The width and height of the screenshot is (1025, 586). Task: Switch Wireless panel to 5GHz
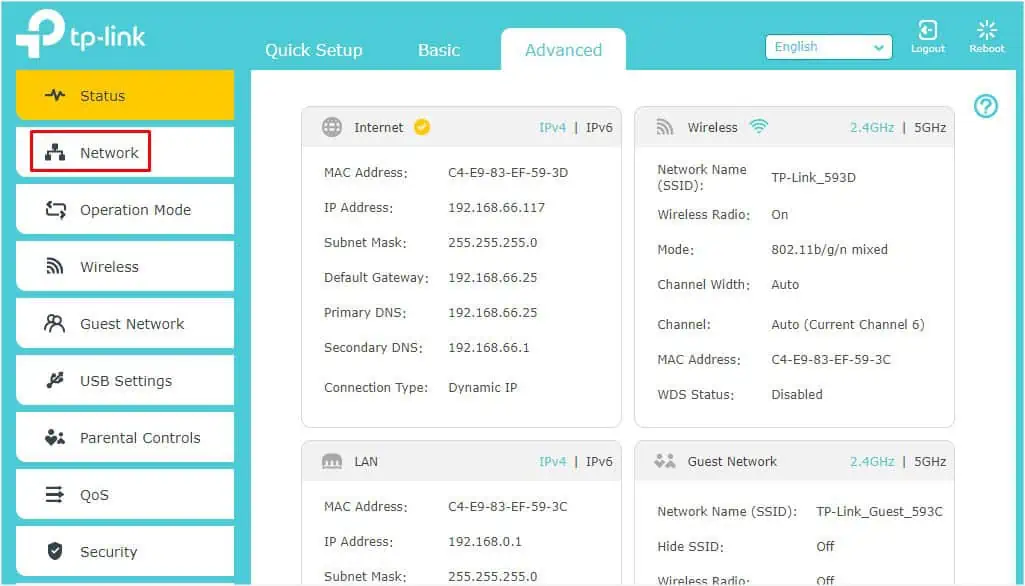(929, 128)
